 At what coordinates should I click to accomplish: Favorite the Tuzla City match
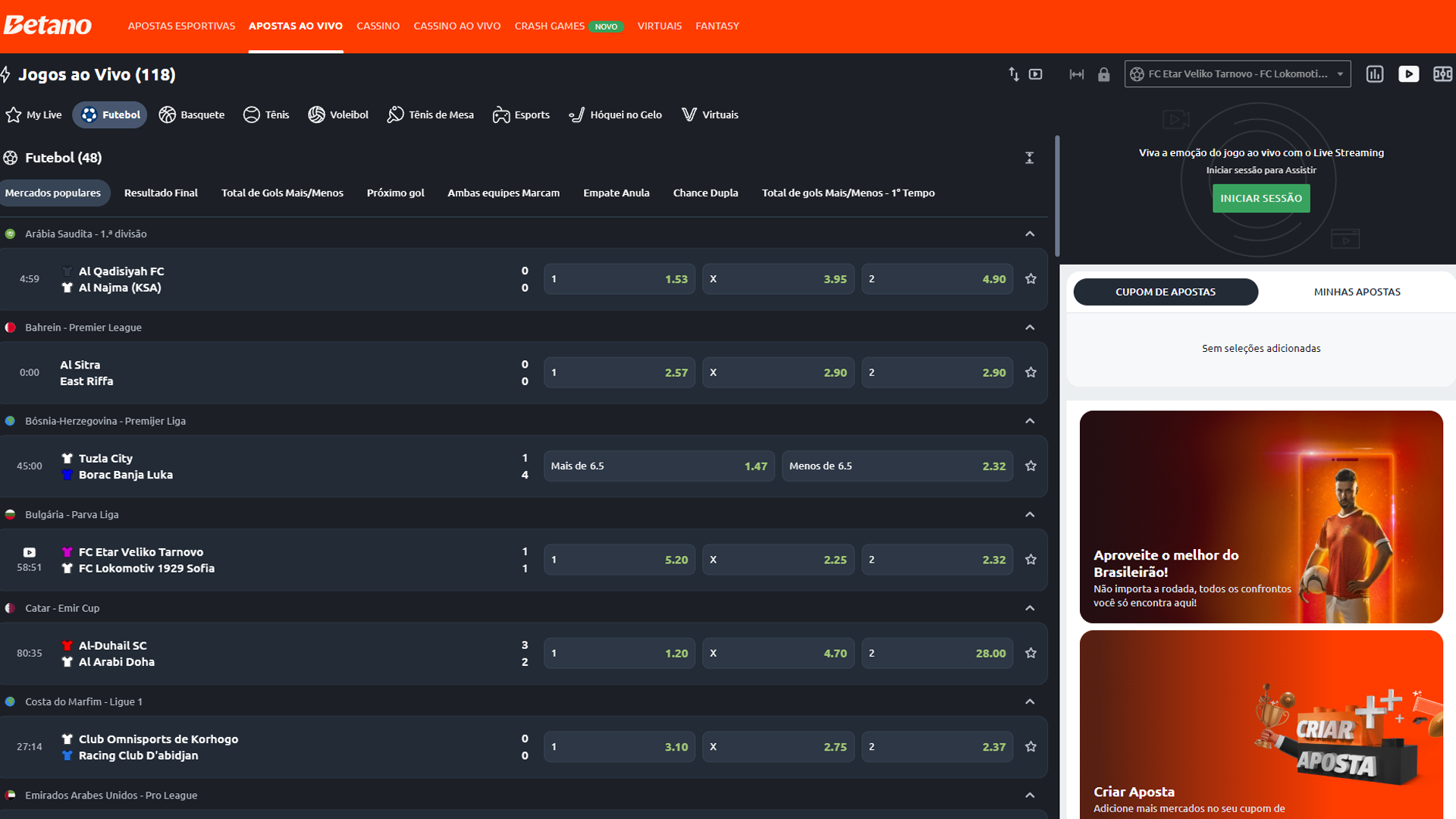(x=1031, y=466)
